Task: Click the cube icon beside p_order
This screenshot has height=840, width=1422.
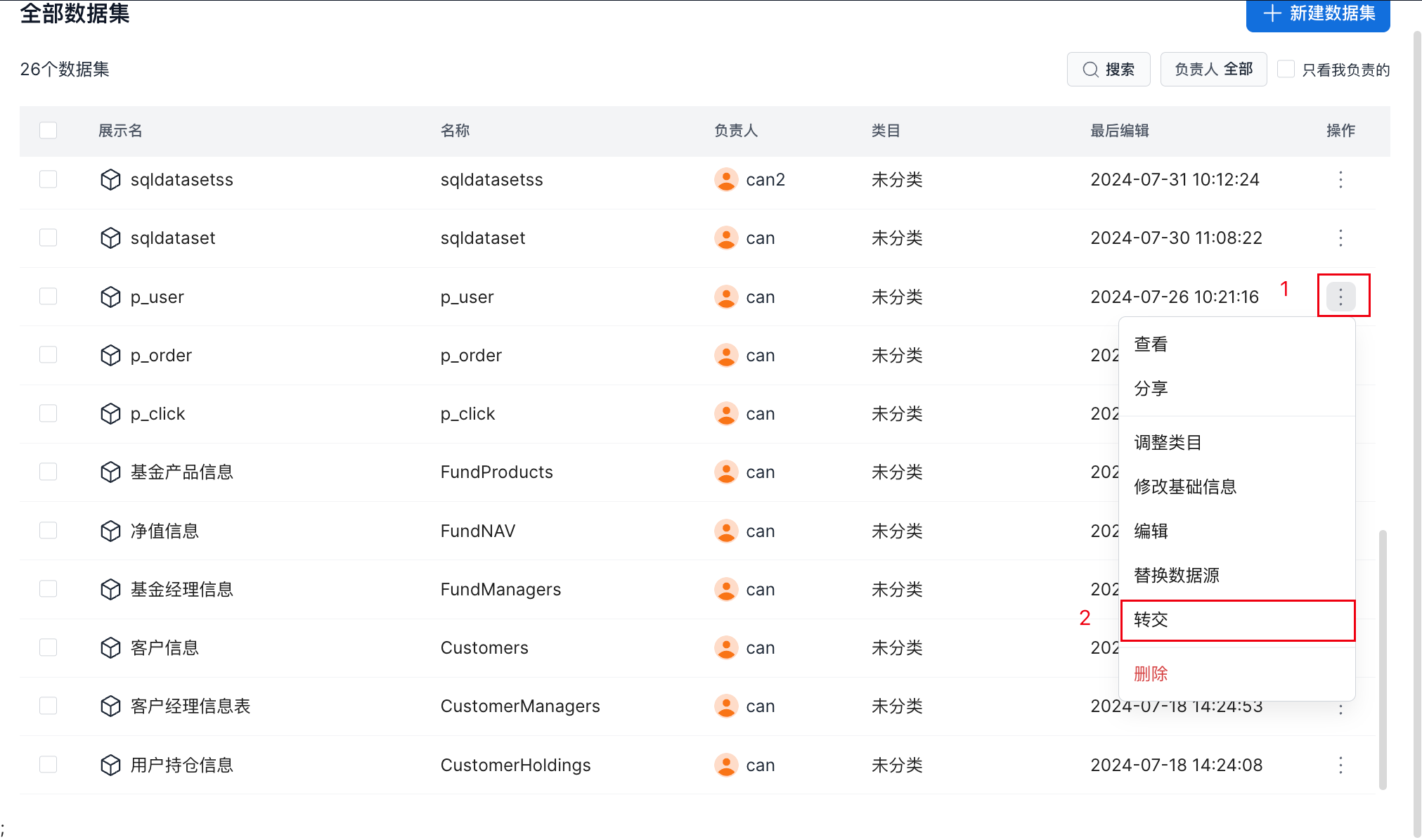Action: (110, 356)
